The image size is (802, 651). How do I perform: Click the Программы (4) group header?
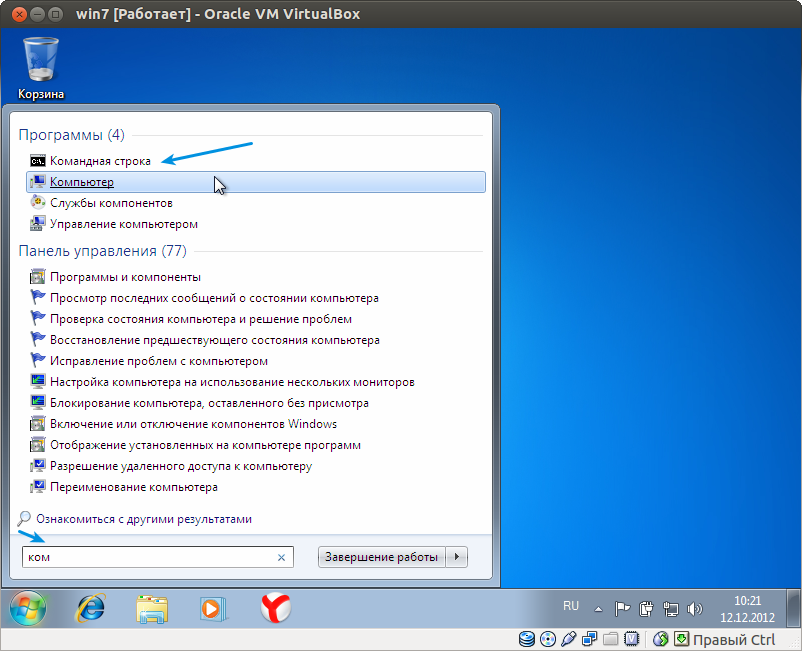[72, 135]
